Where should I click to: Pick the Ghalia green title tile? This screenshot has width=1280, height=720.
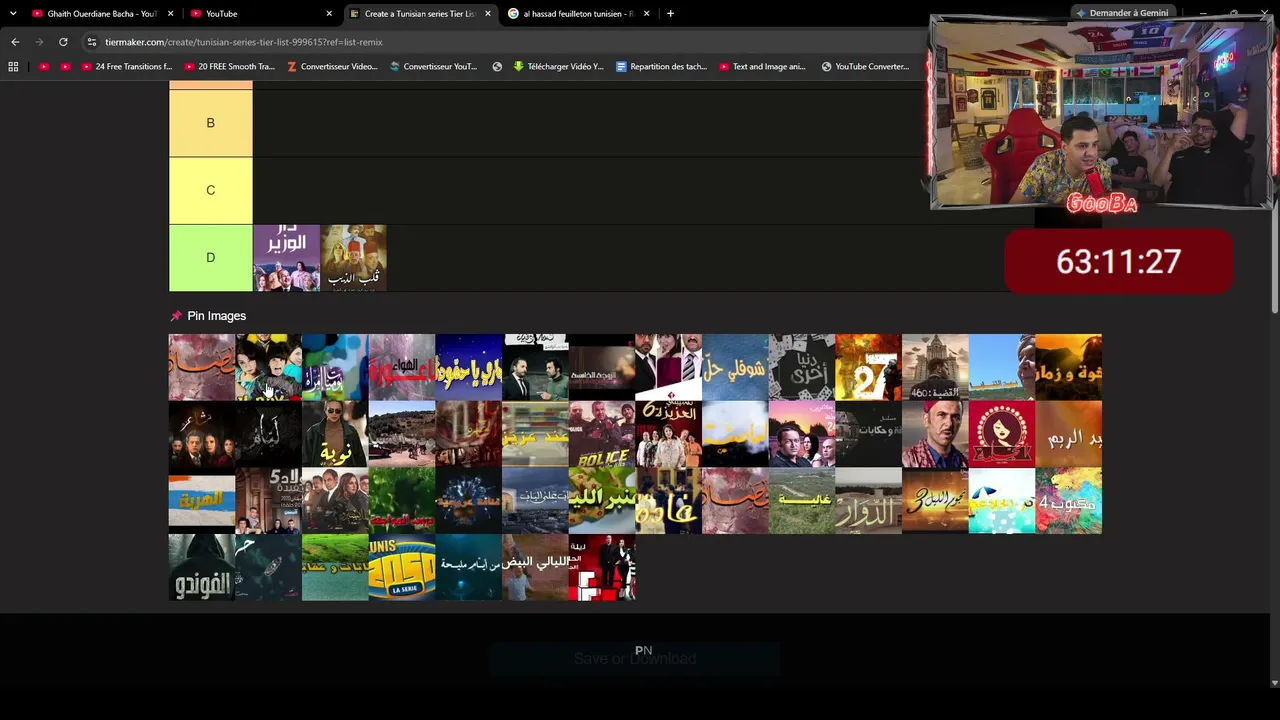802,501
